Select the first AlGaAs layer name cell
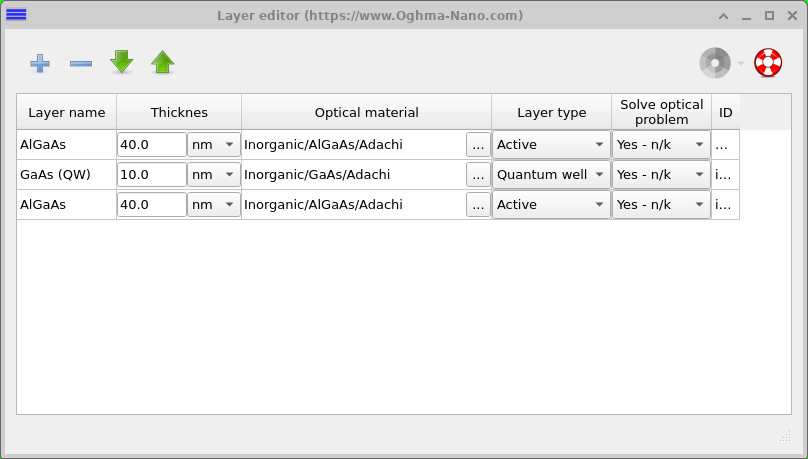This screenshot has width=808, height=459. (x=66, y=145)
